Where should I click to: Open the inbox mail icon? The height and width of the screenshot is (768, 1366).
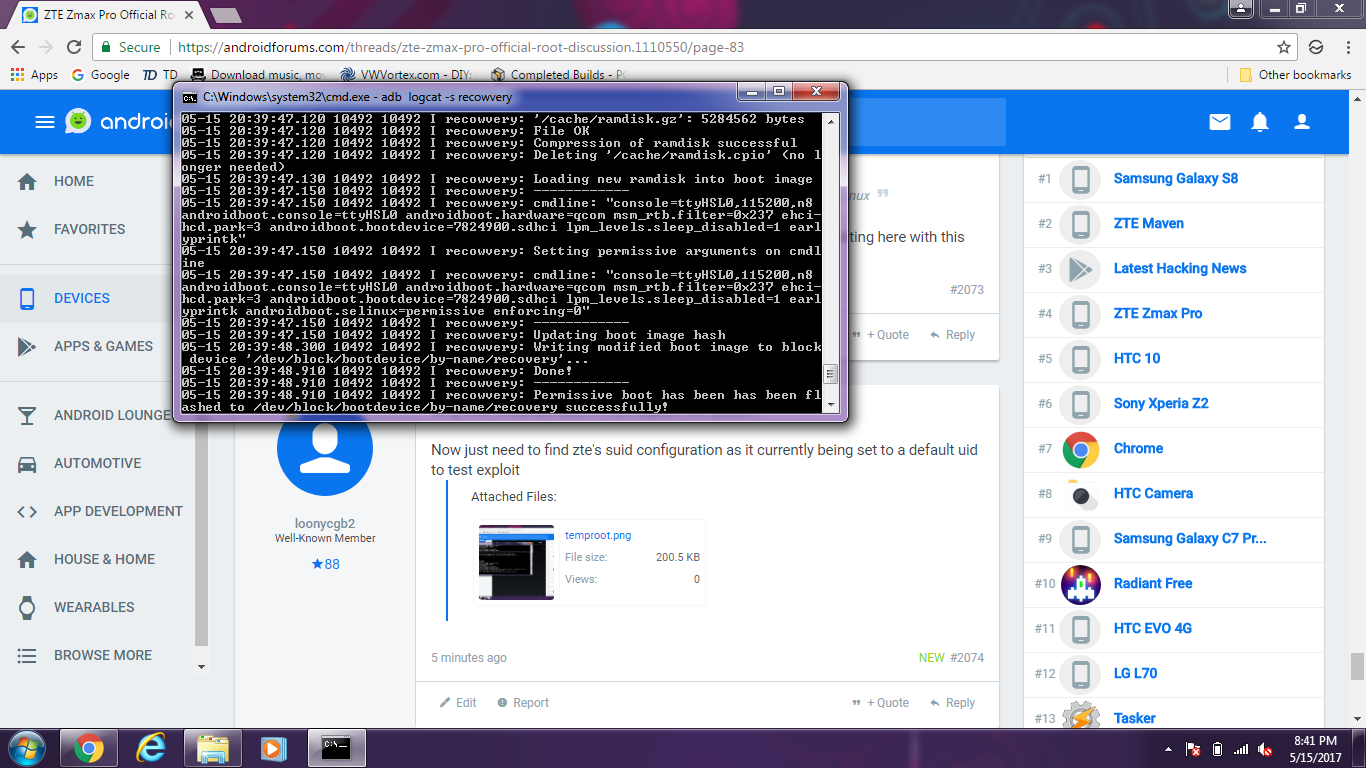click(x=1220, y=122)
